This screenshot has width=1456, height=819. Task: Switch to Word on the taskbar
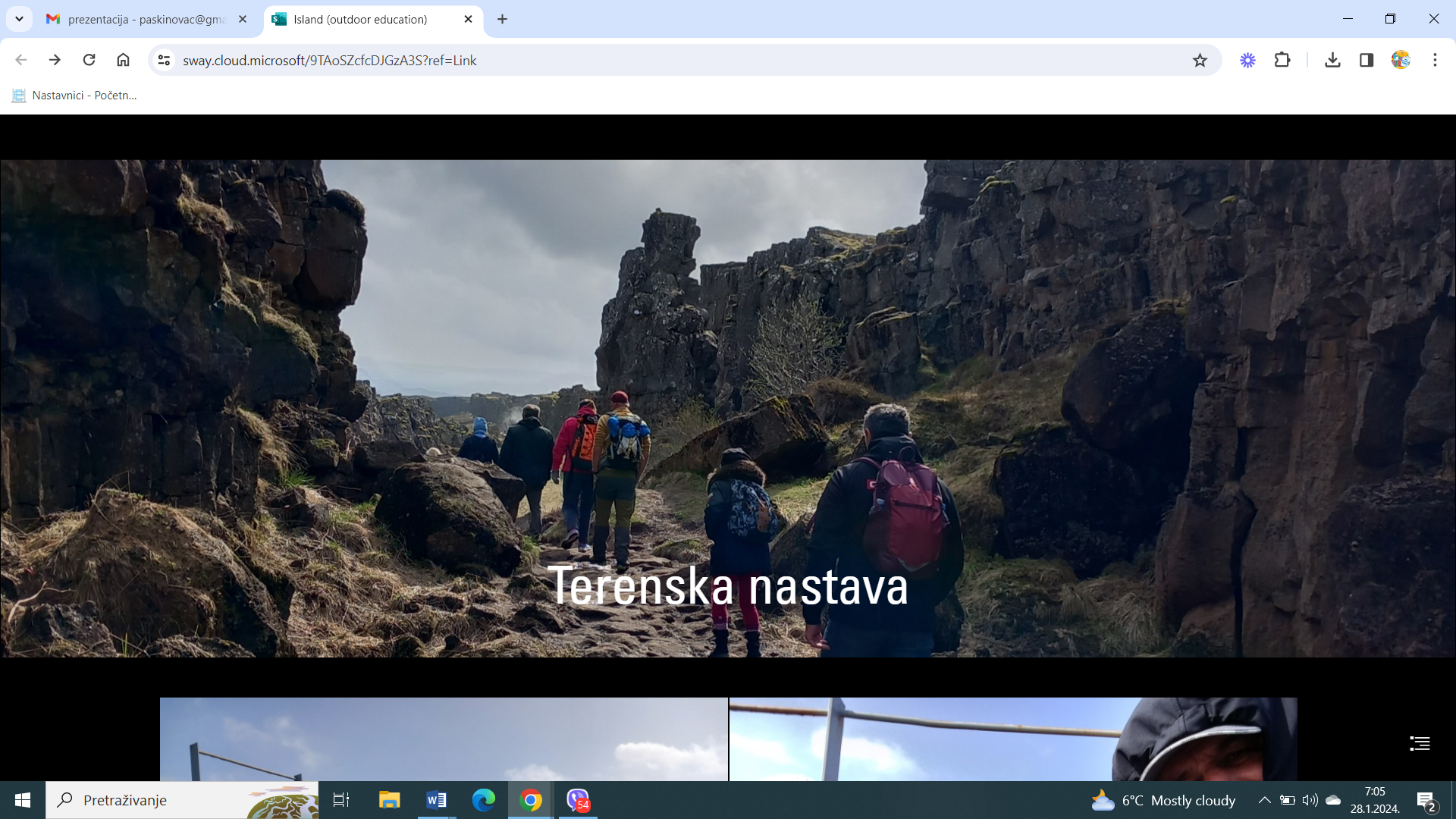pos(437,800)
